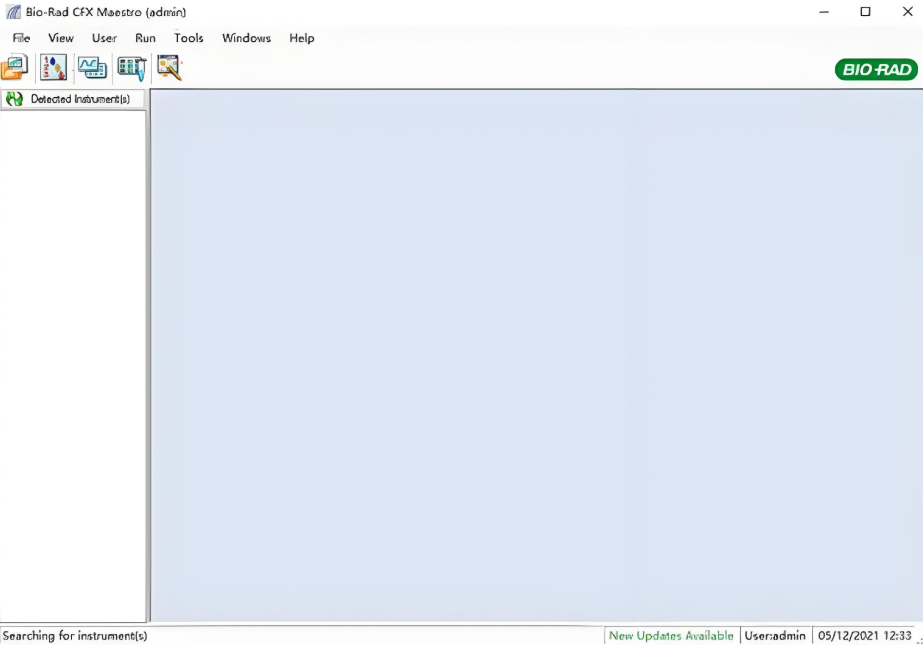The width and height of the screenshot is (923, 645).
Task: Launch the Master Mix Calculator toolbar icon
Action: pos(54,68)
